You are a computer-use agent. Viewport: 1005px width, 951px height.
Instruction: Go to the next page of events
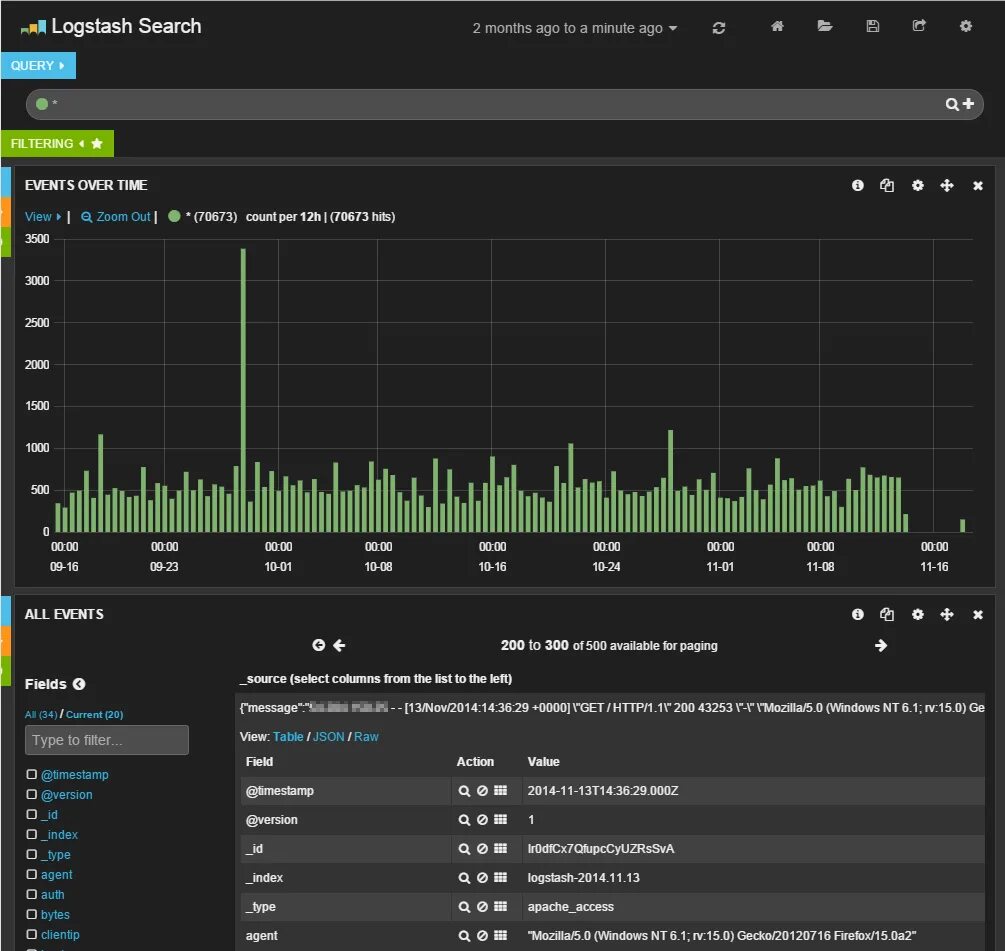pyautogui.click(x=881, y=645)
